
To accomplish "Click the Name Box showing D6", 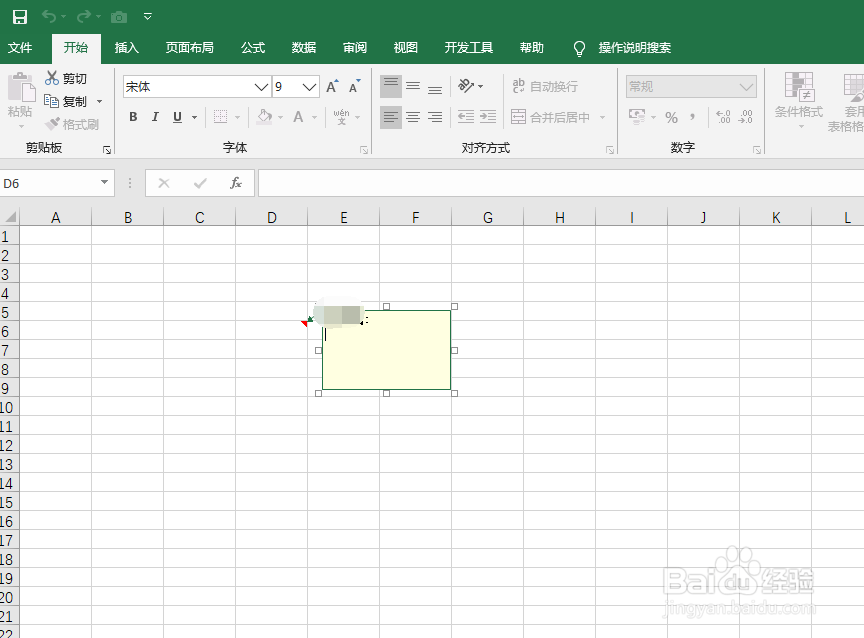I will tap(48, 183).
